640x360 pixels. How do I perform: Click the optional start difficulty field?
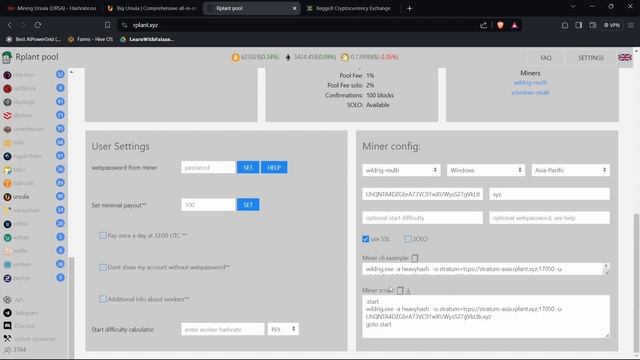click(x=422, y=218)
